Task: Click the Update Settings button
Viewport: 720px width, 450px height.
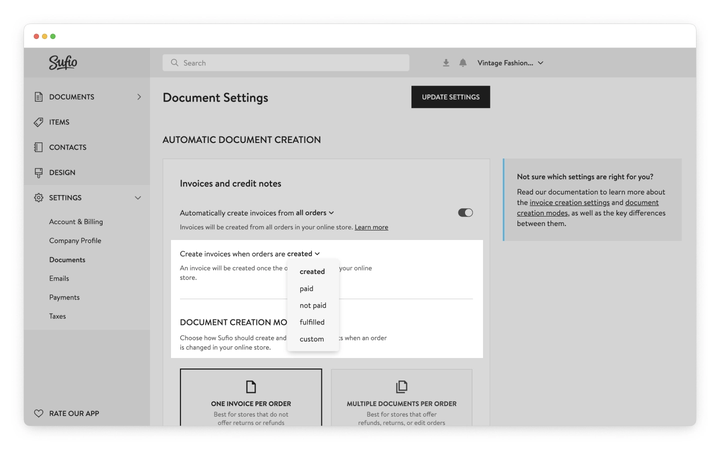Action: coord(450,97)
